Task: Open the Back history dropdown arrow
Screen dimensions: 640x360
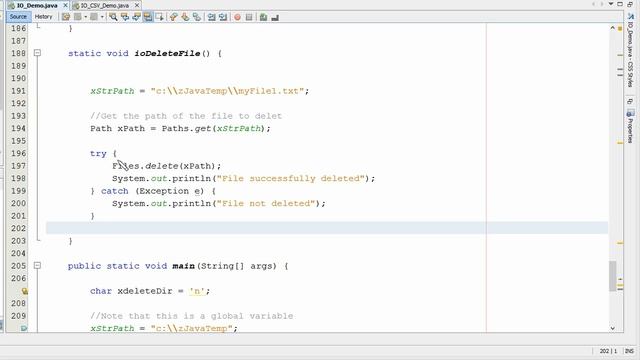Action: pyautogui.click(x=86, y=17)
